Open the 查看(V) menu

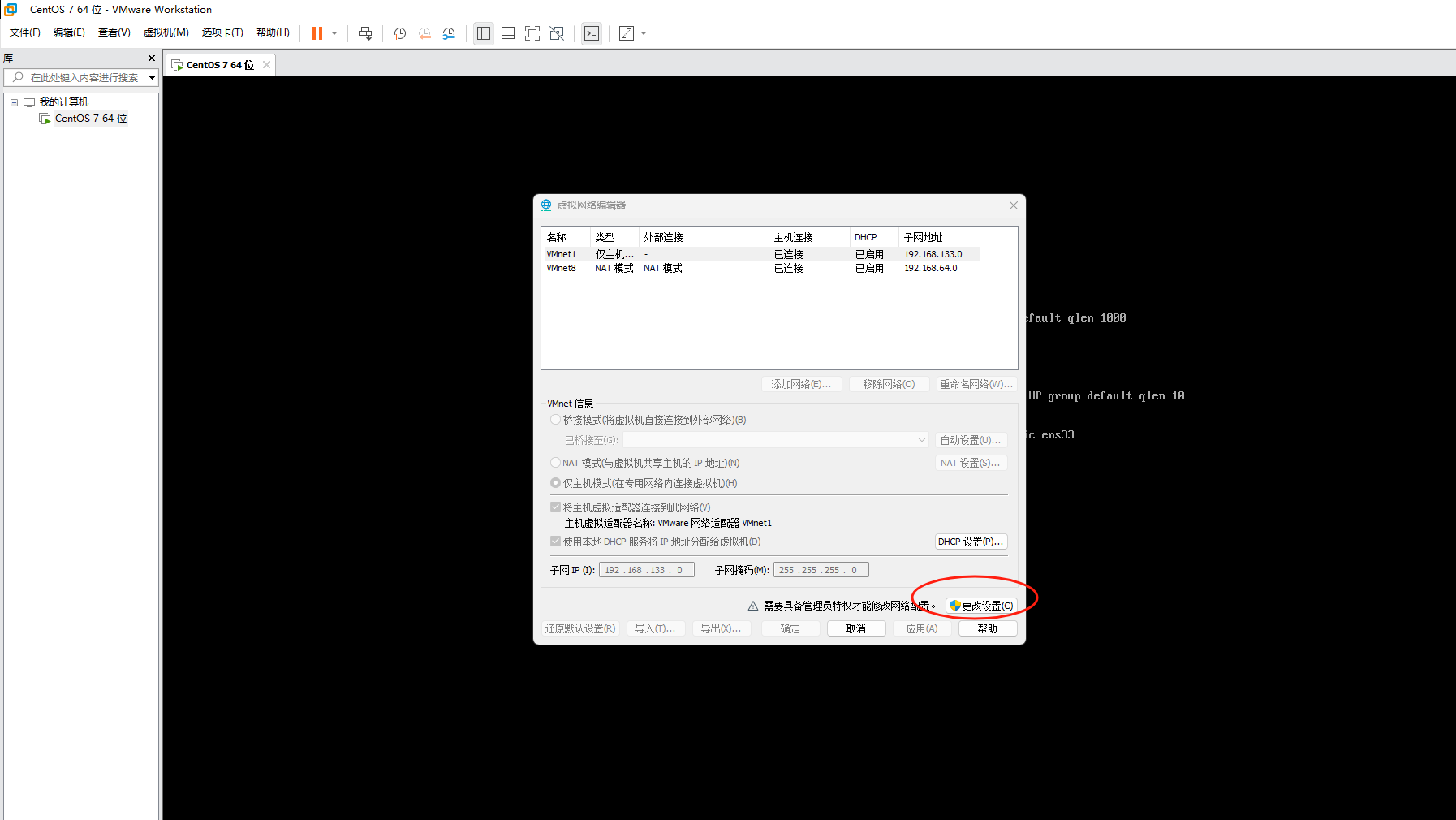click(x=114, y=32)
